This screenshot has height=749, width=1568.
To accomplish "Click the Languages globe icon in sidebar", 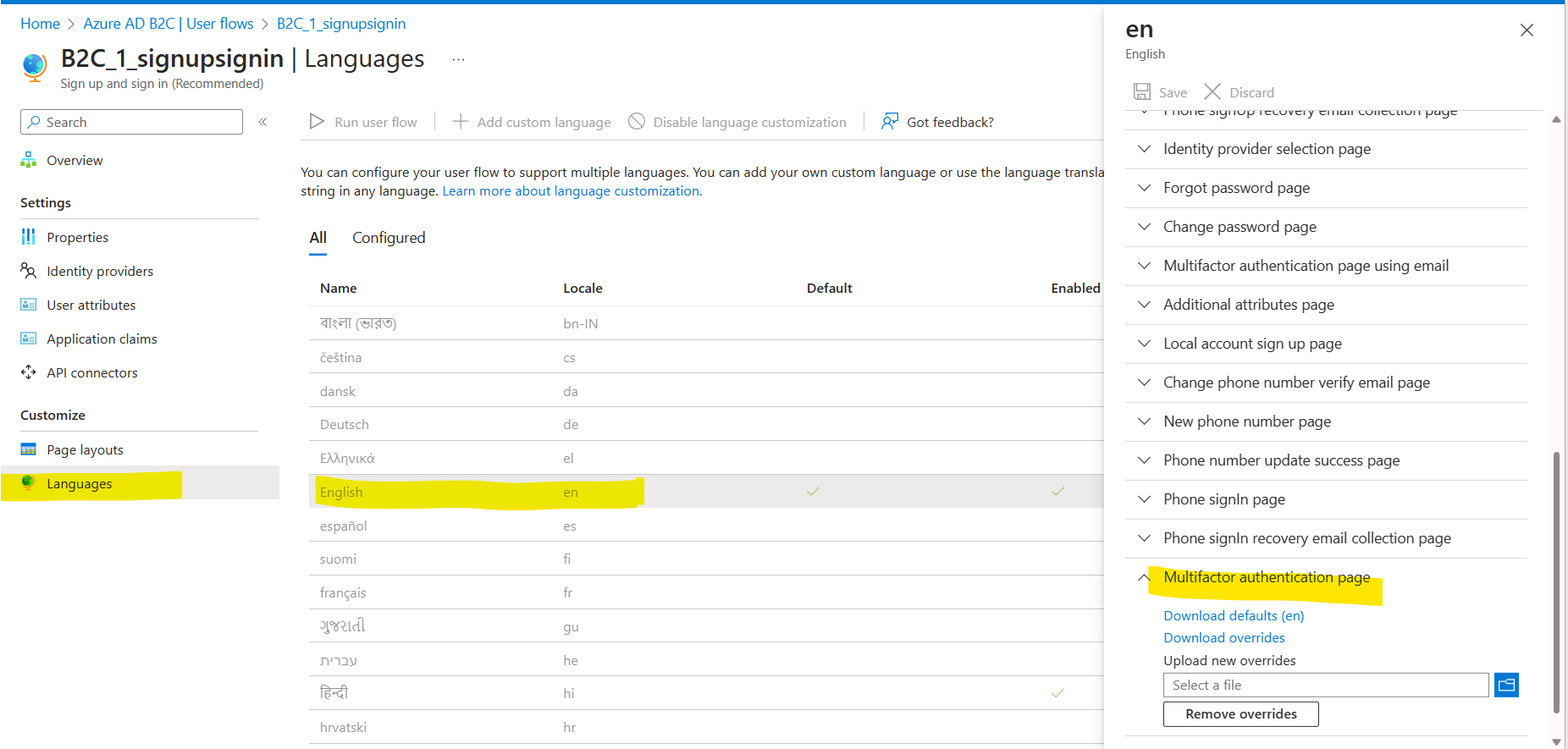I will coord(29,483).
